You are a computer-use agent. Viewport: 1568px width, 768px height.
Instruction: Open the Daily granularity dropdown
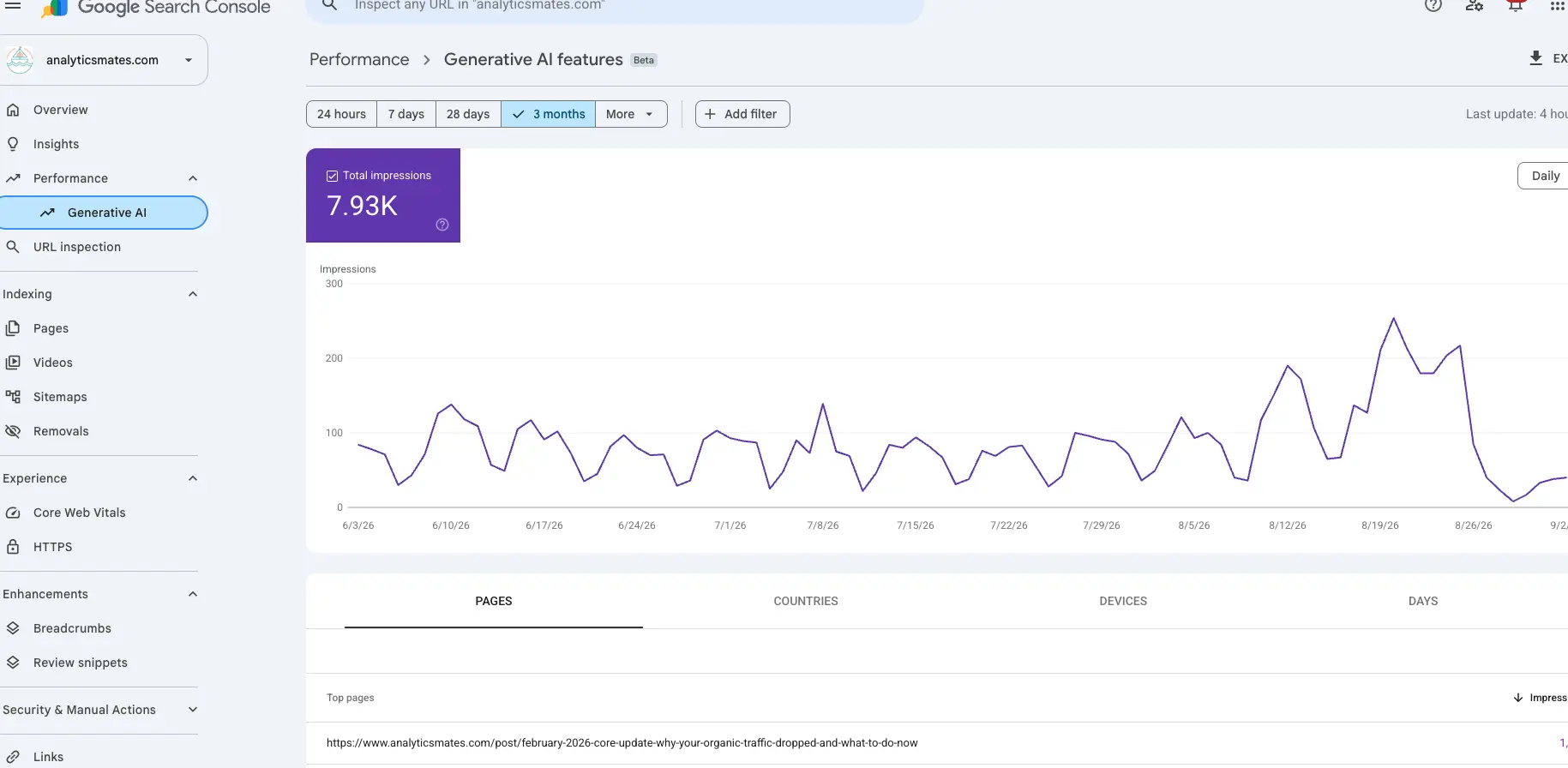click(1543, 176)
